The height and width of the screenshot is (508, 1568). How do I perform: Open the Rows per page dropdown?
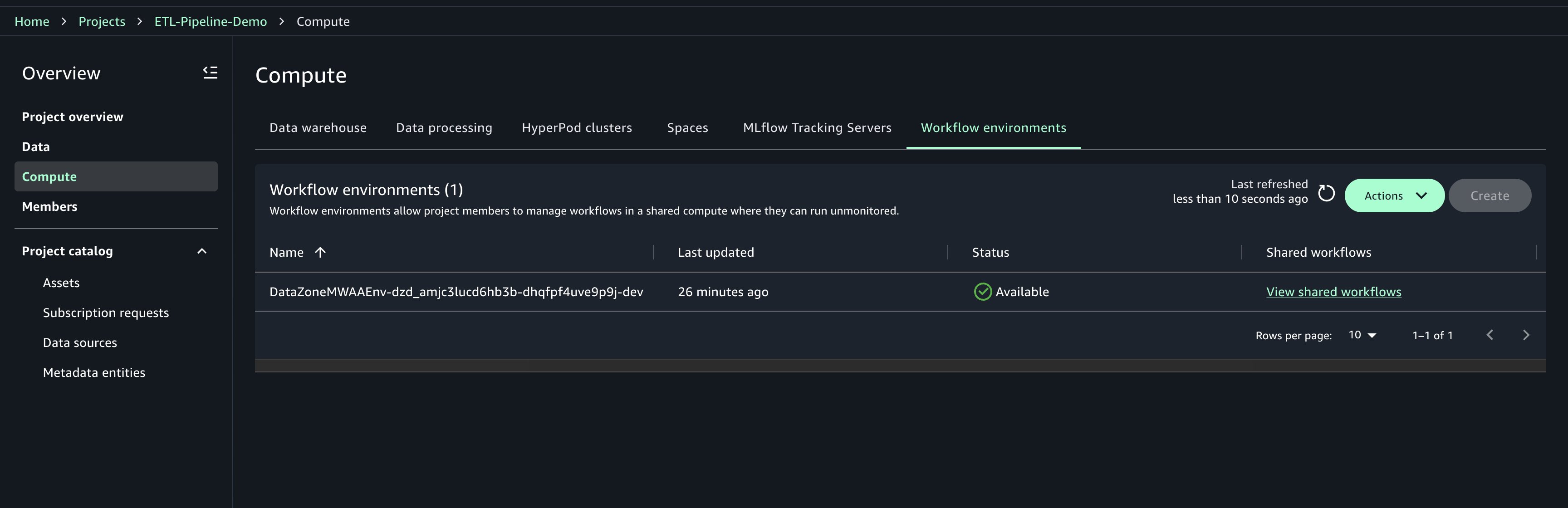pyautogui.click(x=1362, y=335)
